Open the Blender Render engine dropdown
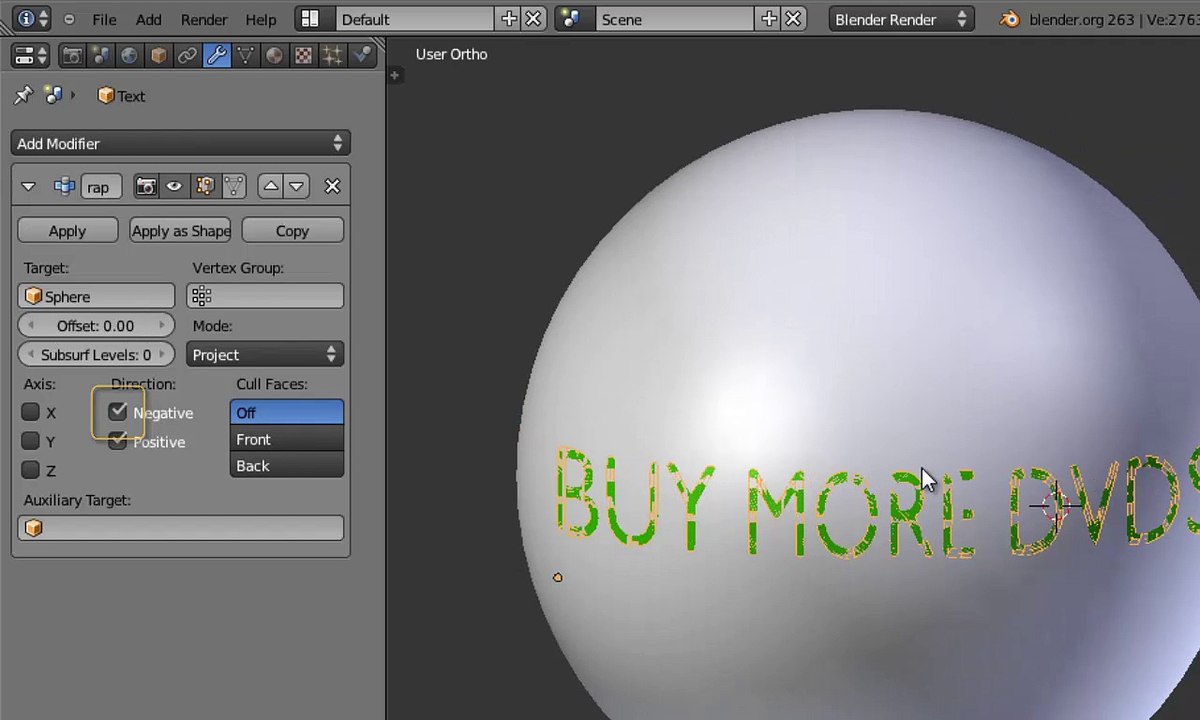Viewport: 1200px width, 720px height. (901, 19)
